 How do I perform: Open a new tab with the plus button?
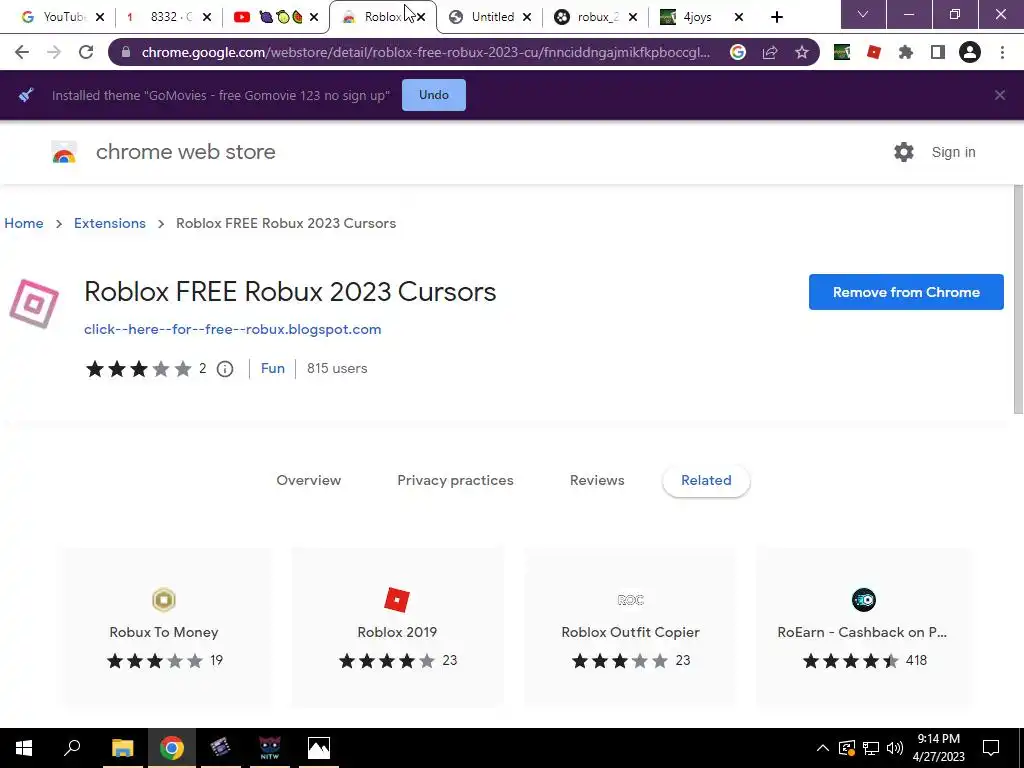click(776, 17)
